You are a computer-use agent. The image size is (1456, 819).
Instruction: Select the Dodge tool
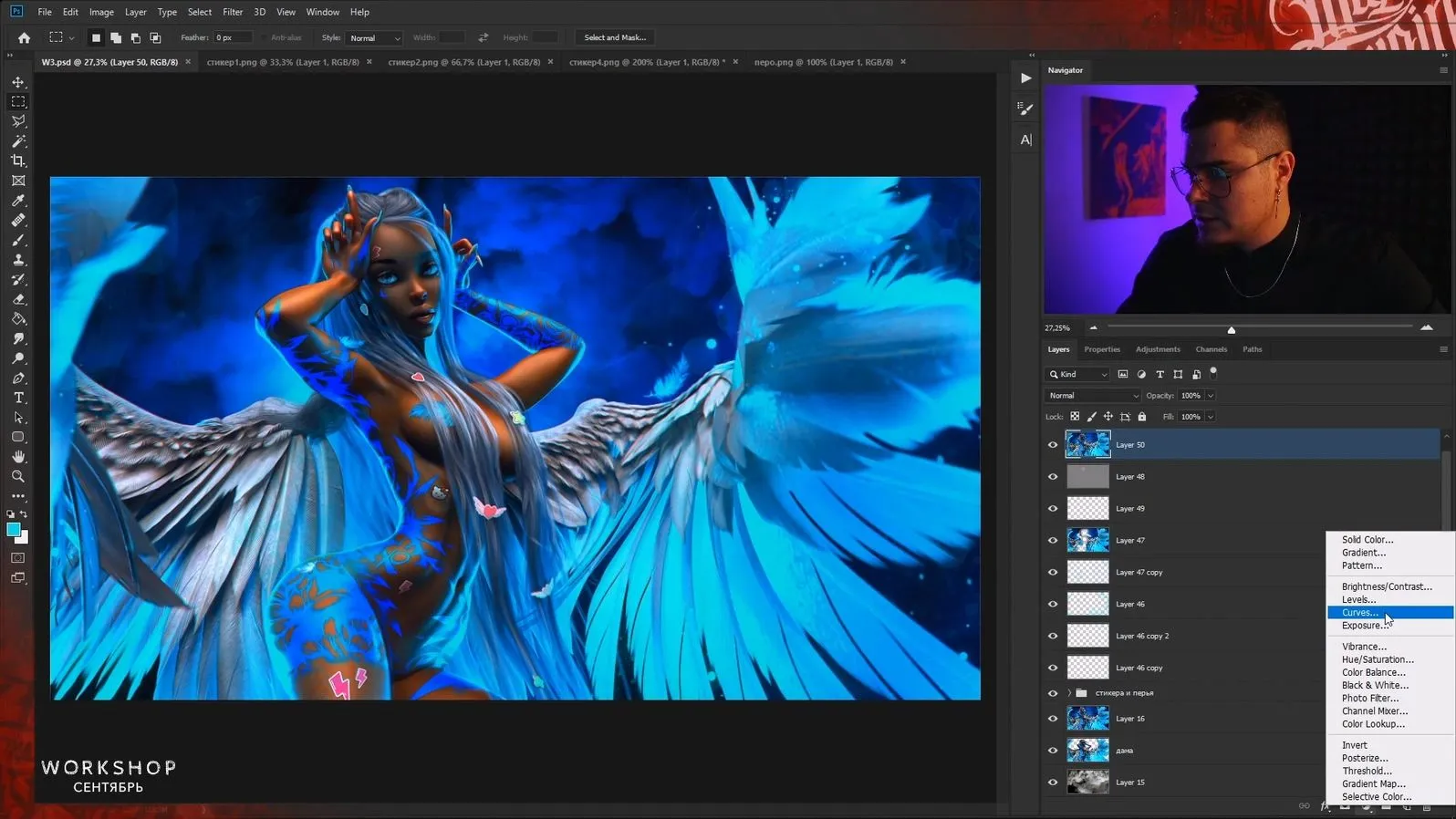18,358
